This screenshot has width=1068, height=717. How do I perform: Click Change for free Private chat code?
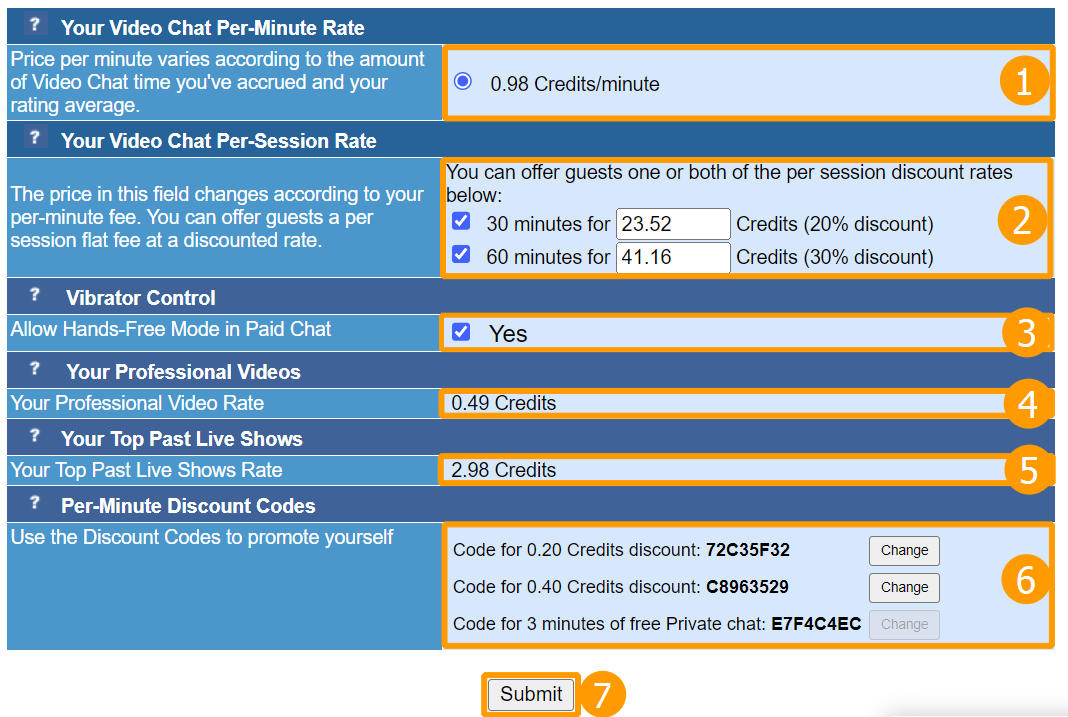coord(904,624)
